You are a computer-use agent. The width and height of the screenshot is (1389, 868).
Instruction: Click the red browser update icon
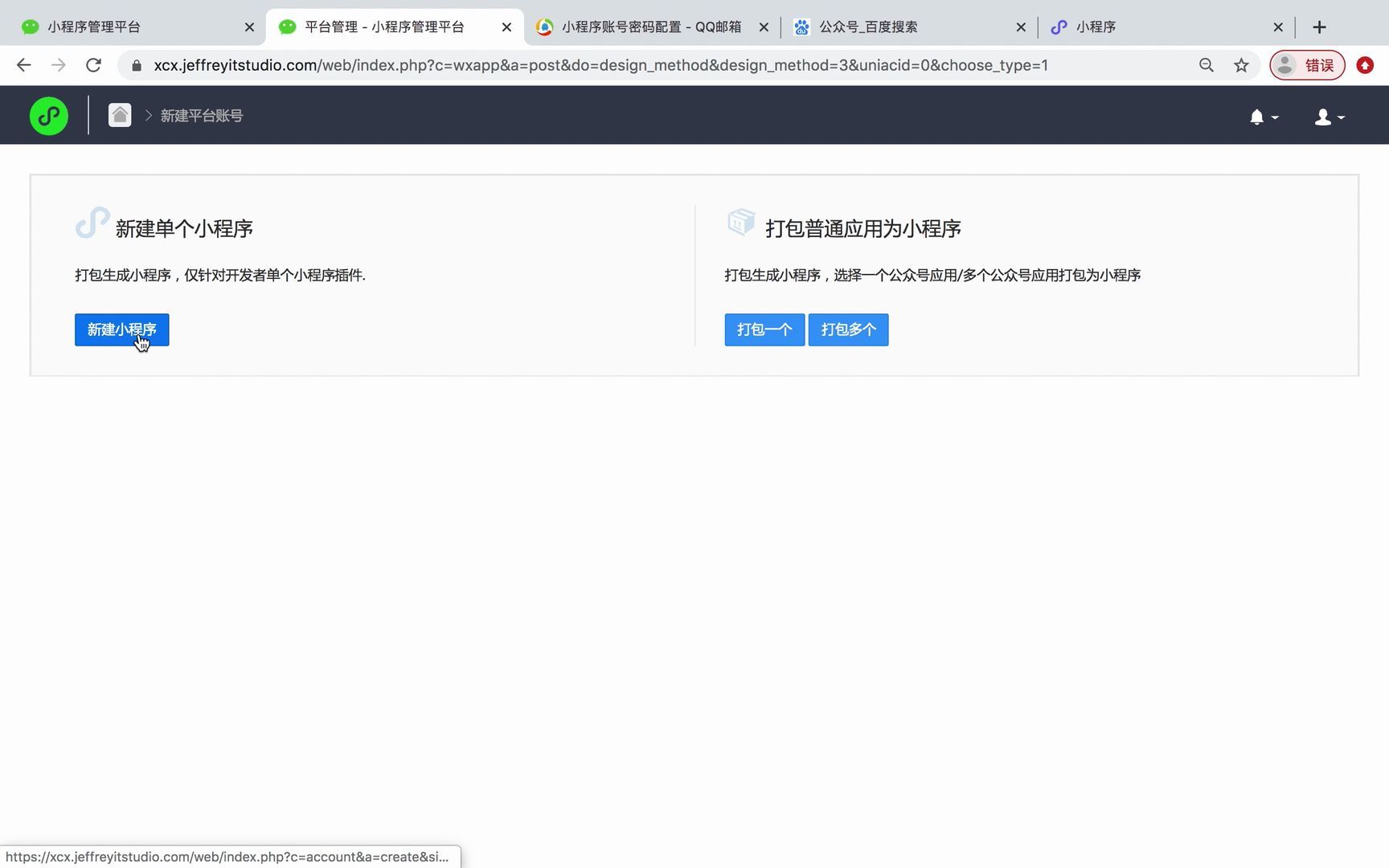click(1365, 65)
